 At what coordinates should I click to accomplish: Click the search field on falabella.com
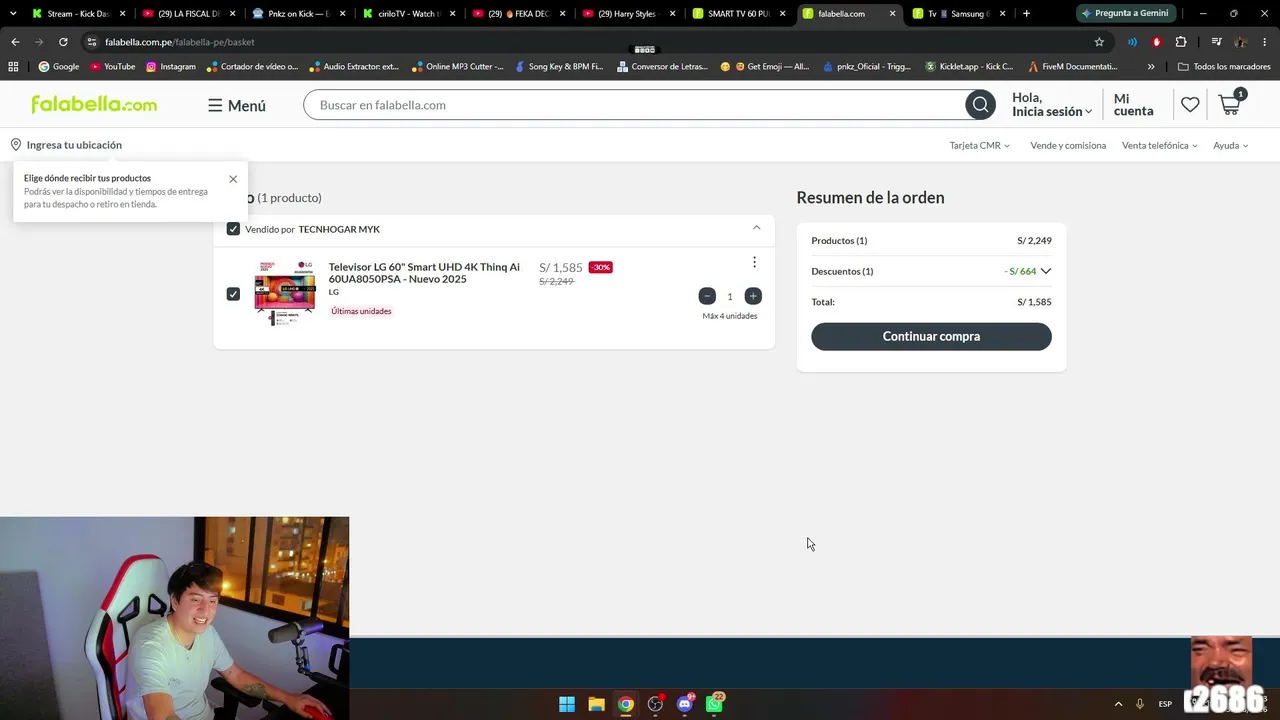[x=634, y=105]
